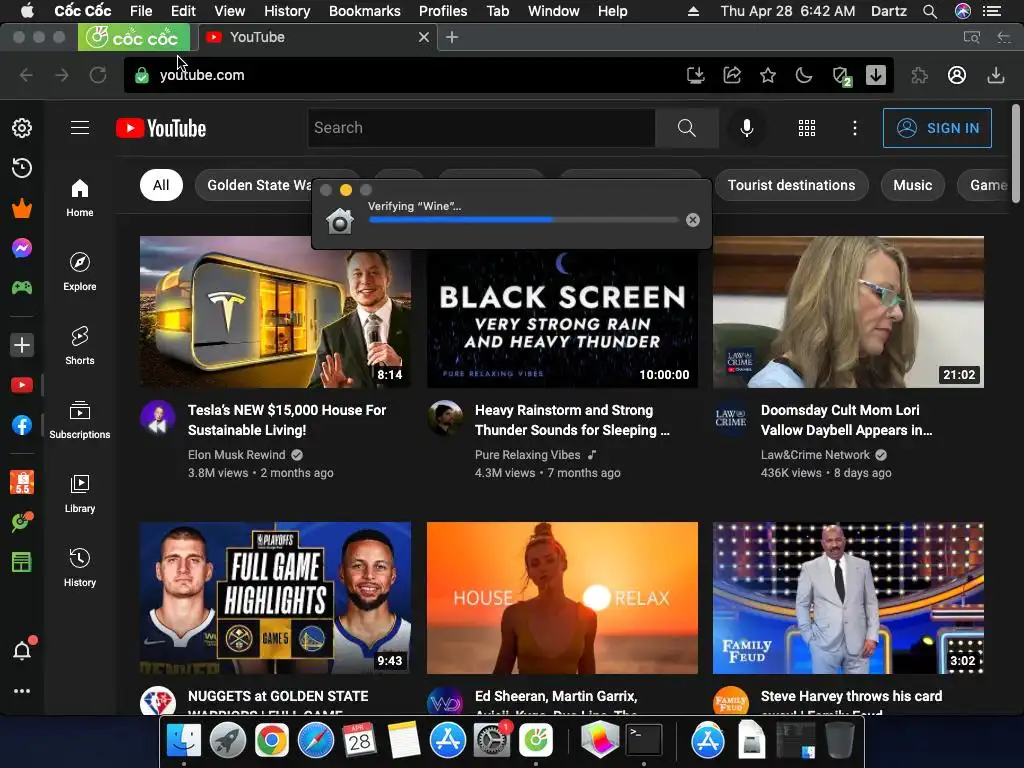The image size is (1024, 768).
Task: Open the crown icon in browser sidebar
Action: tap(22, 208)
